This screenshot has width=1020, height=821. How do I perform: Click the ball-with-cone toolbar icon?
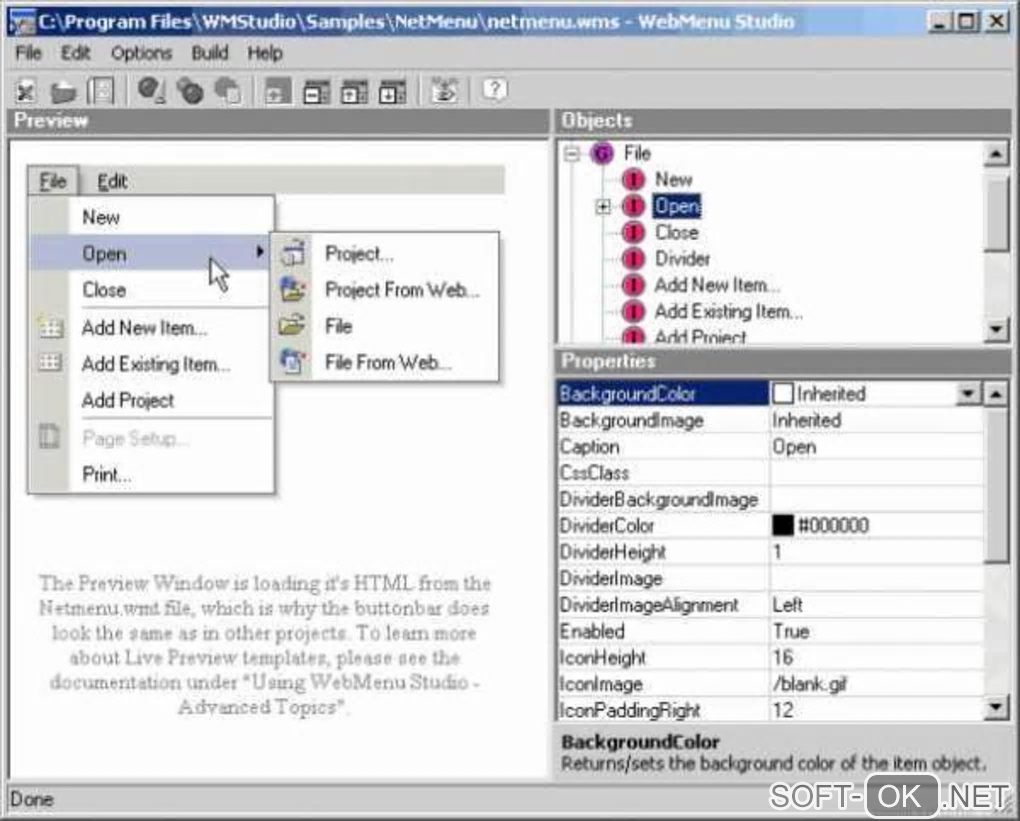[x=152, y=90]
